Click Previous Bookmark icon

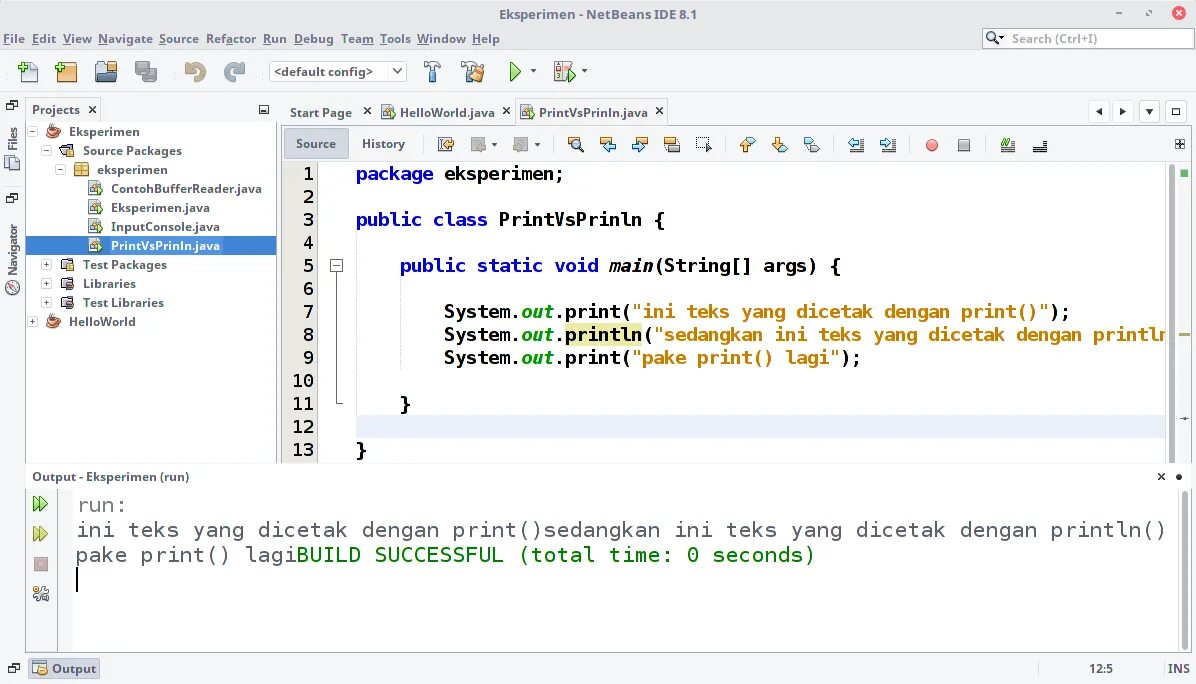point(748,144)
